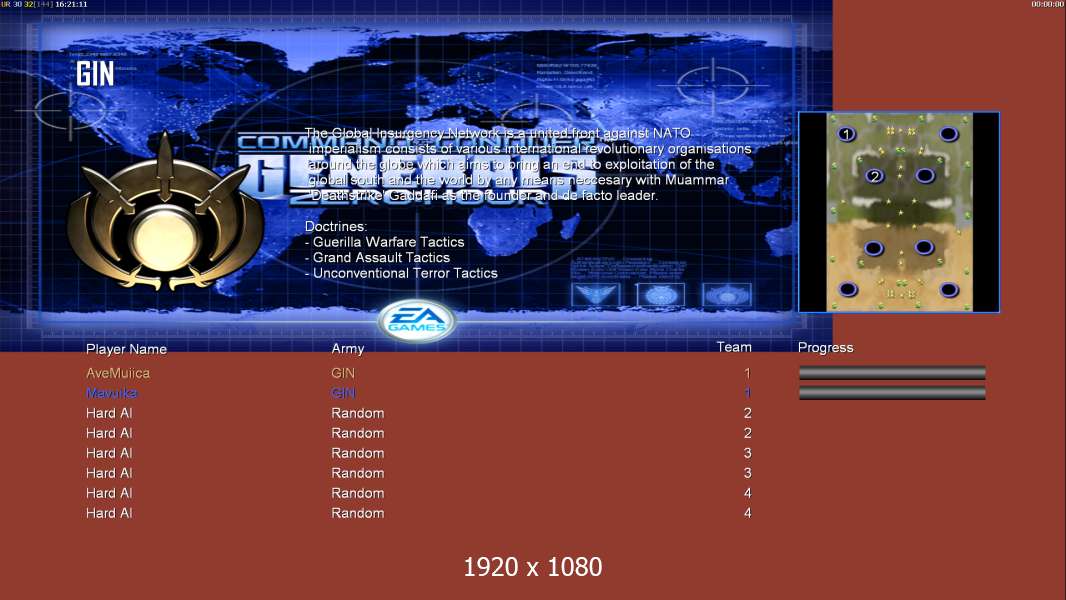
Task: Click the minimap preview thumbnail
Action: click(899, 212)
